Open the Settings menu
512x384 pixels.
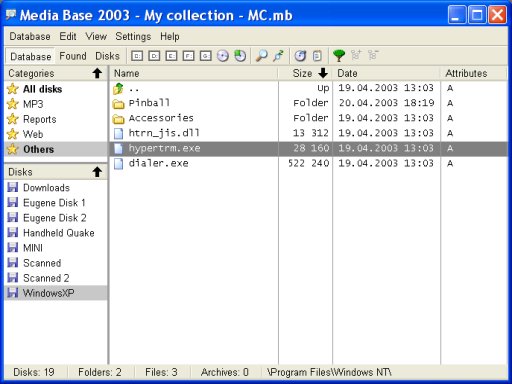tap(133, 36)
